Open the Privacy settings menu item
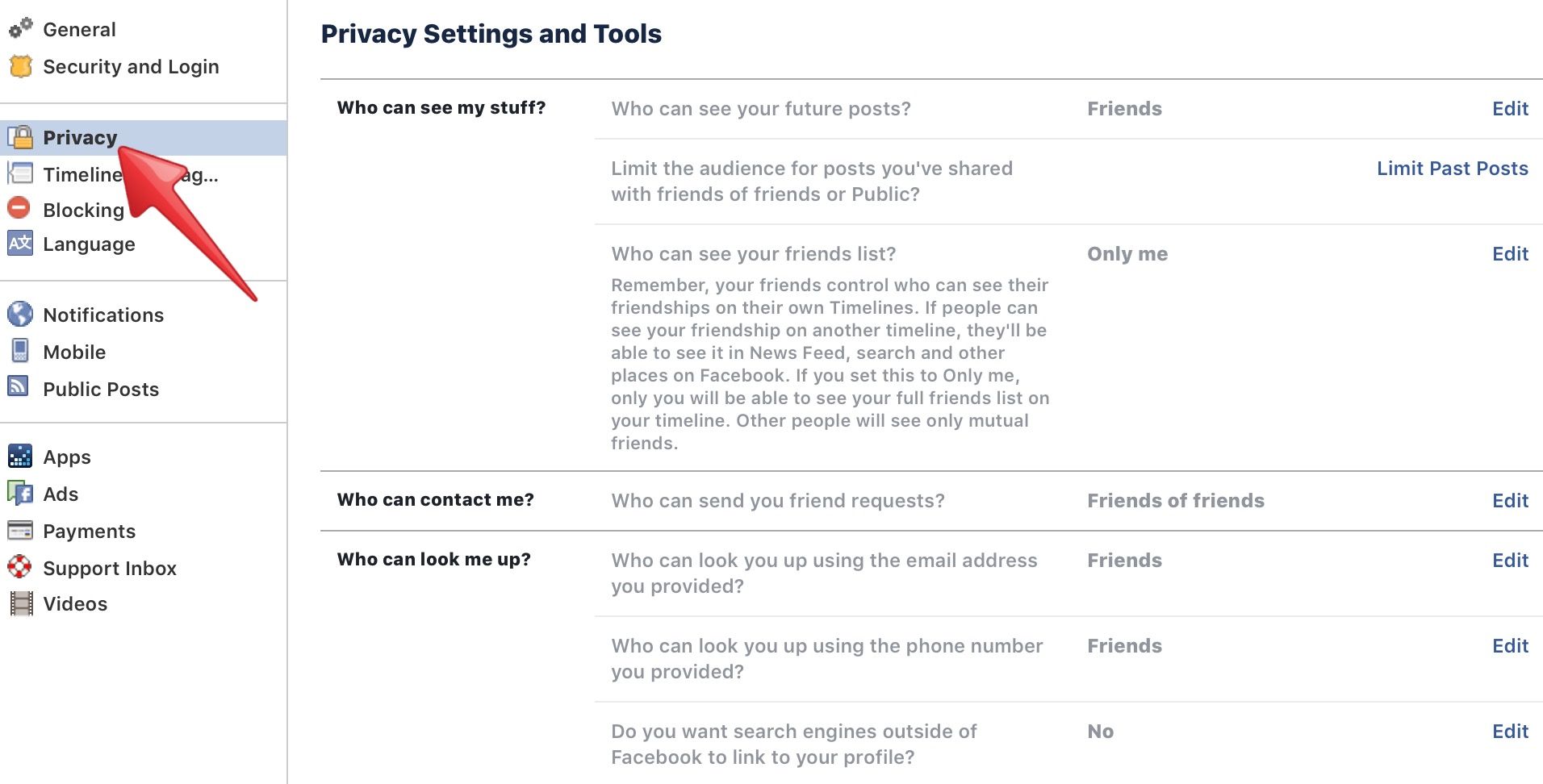 pos(80,138)
